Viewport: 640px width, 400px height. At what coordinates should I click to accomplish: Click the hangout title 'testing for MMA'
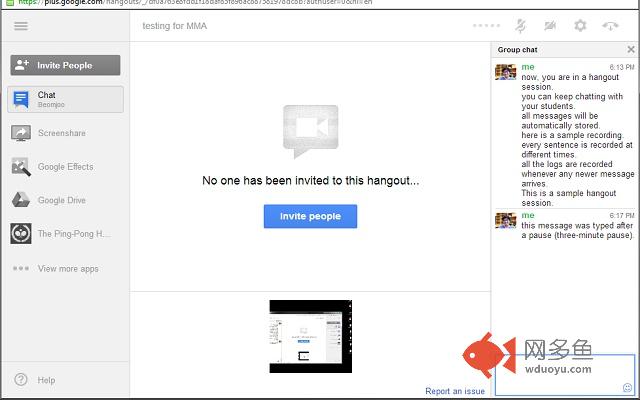point(175,26)
